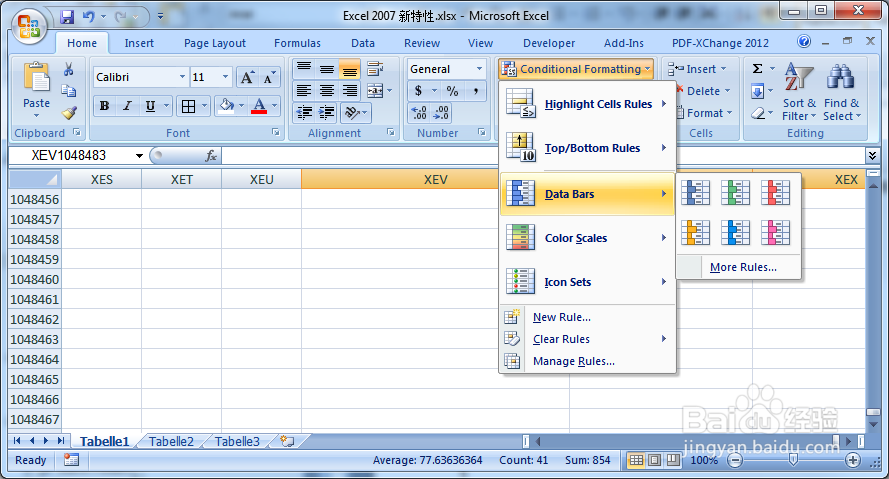Image resolution: width=889 pixels, height=479 pixels.
Task: Open Icon Sets submenu
Action: 587,282
